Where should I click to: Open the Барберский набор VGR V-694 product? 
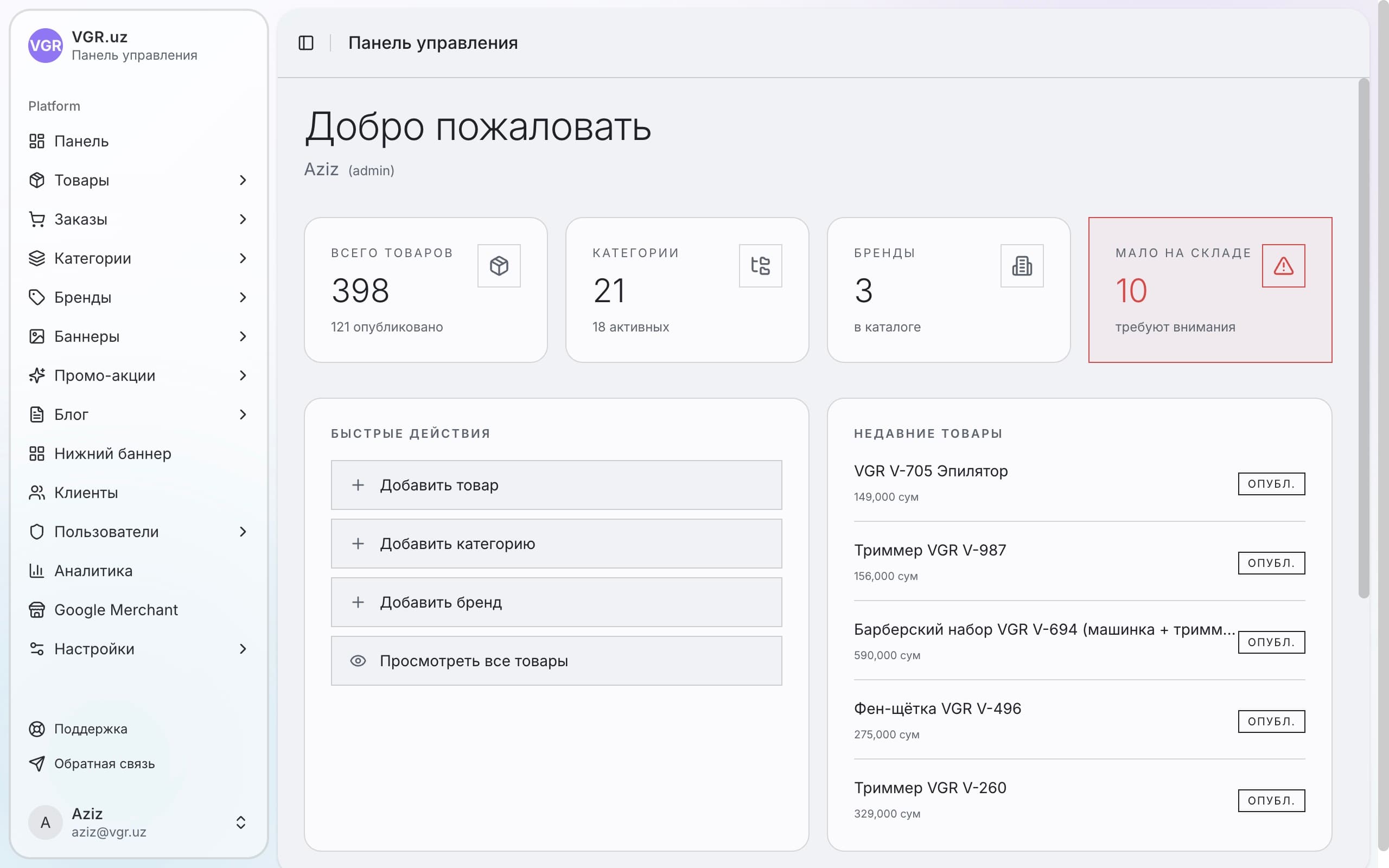point(1044,630)
